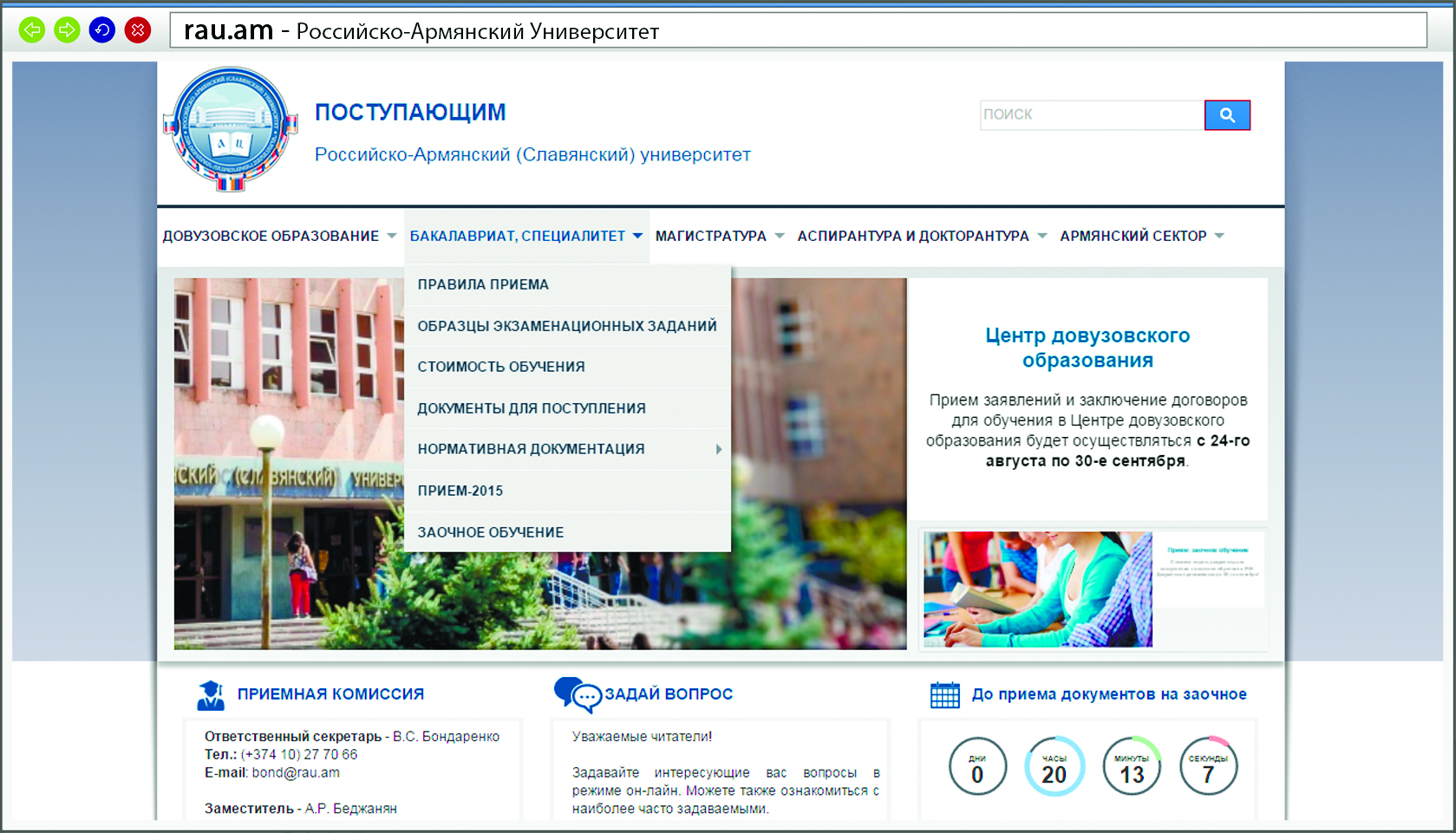Click the text Ответственный секретарь - В.С. Бондаренко
Image resolution: width=1456 pixels, height=833 pixels.
click(x=352, y=737)
